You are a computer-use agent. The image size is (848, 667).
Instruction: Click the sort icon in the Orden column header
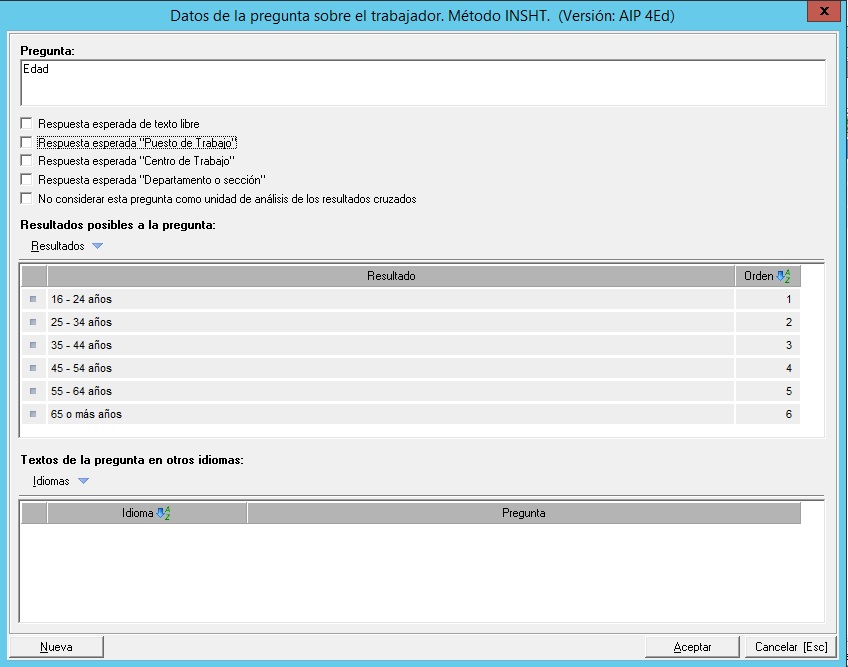point(783,276)
